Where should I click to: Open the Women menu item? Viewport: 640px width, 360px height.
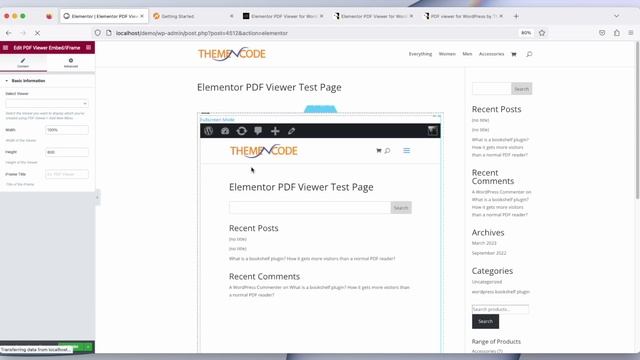[x=447, y=54]
